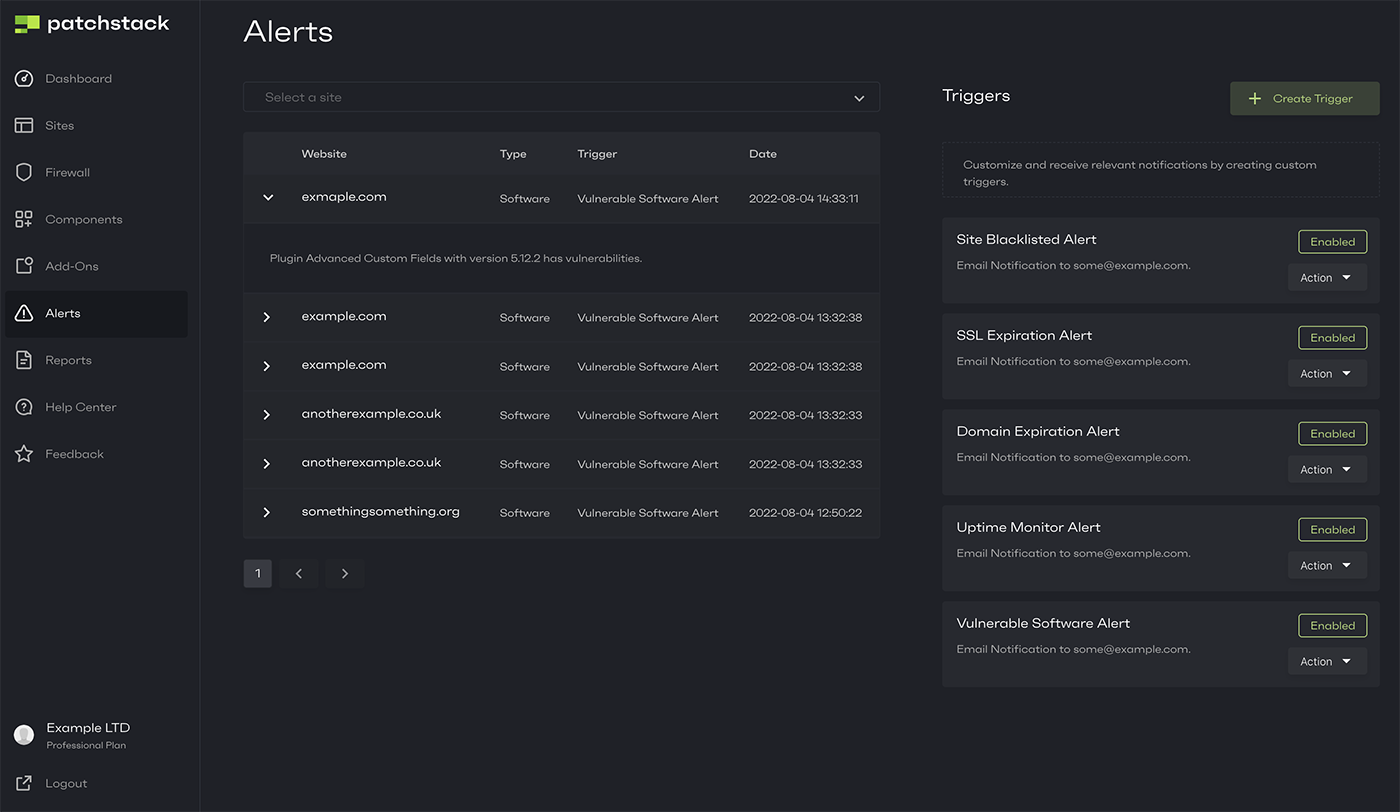Select the Components grid icon
Image resolution: width=1400 pixels, height=812 pixels.
click(24, 220)
